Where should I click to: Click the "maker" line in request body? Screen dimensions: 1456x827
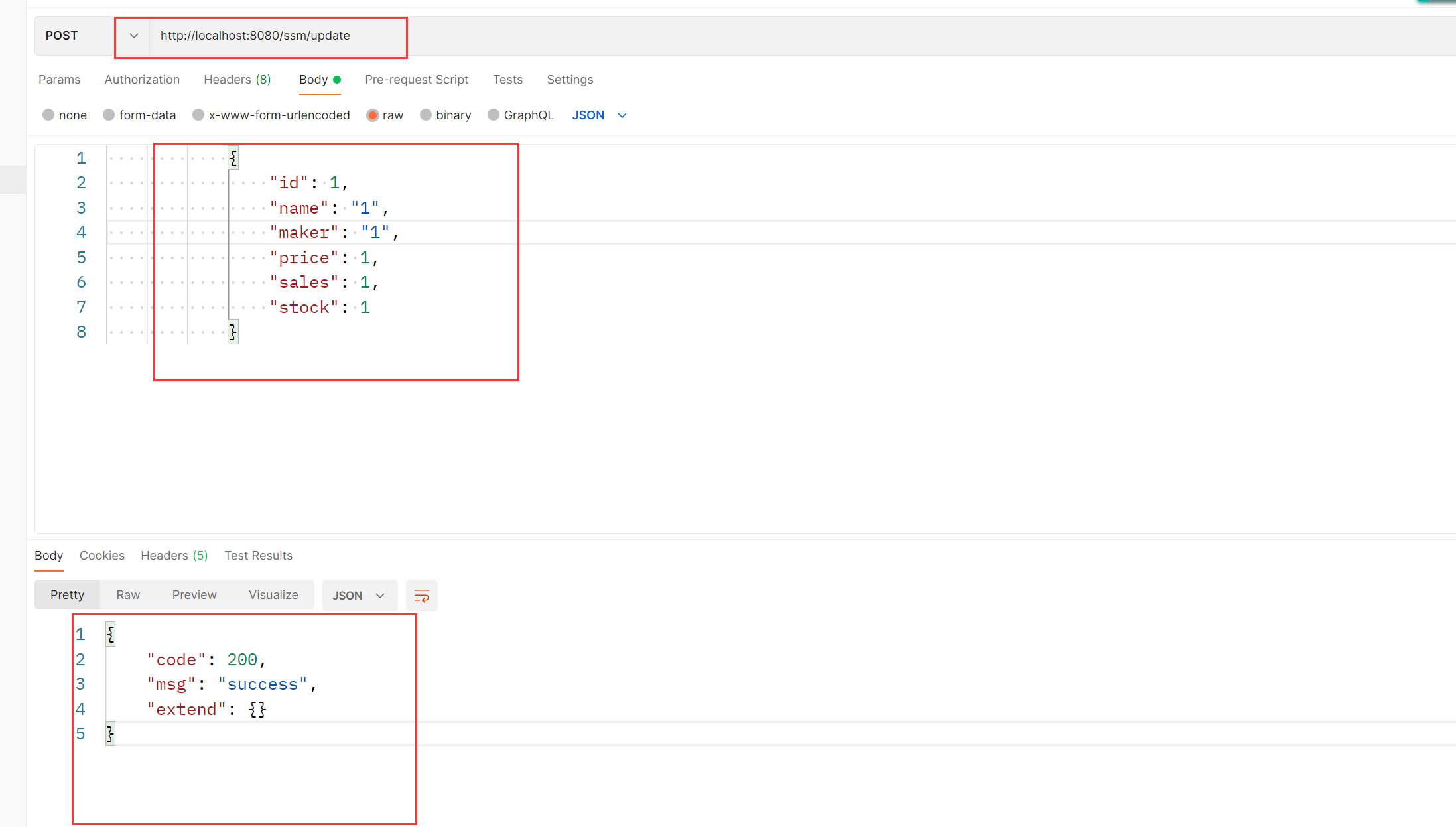point(334,233)
